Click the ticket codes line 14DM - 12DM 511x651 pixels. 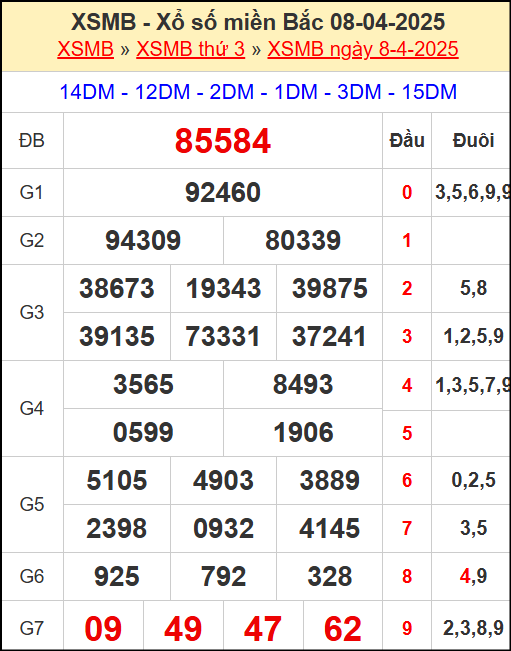[x=258, y=92]
